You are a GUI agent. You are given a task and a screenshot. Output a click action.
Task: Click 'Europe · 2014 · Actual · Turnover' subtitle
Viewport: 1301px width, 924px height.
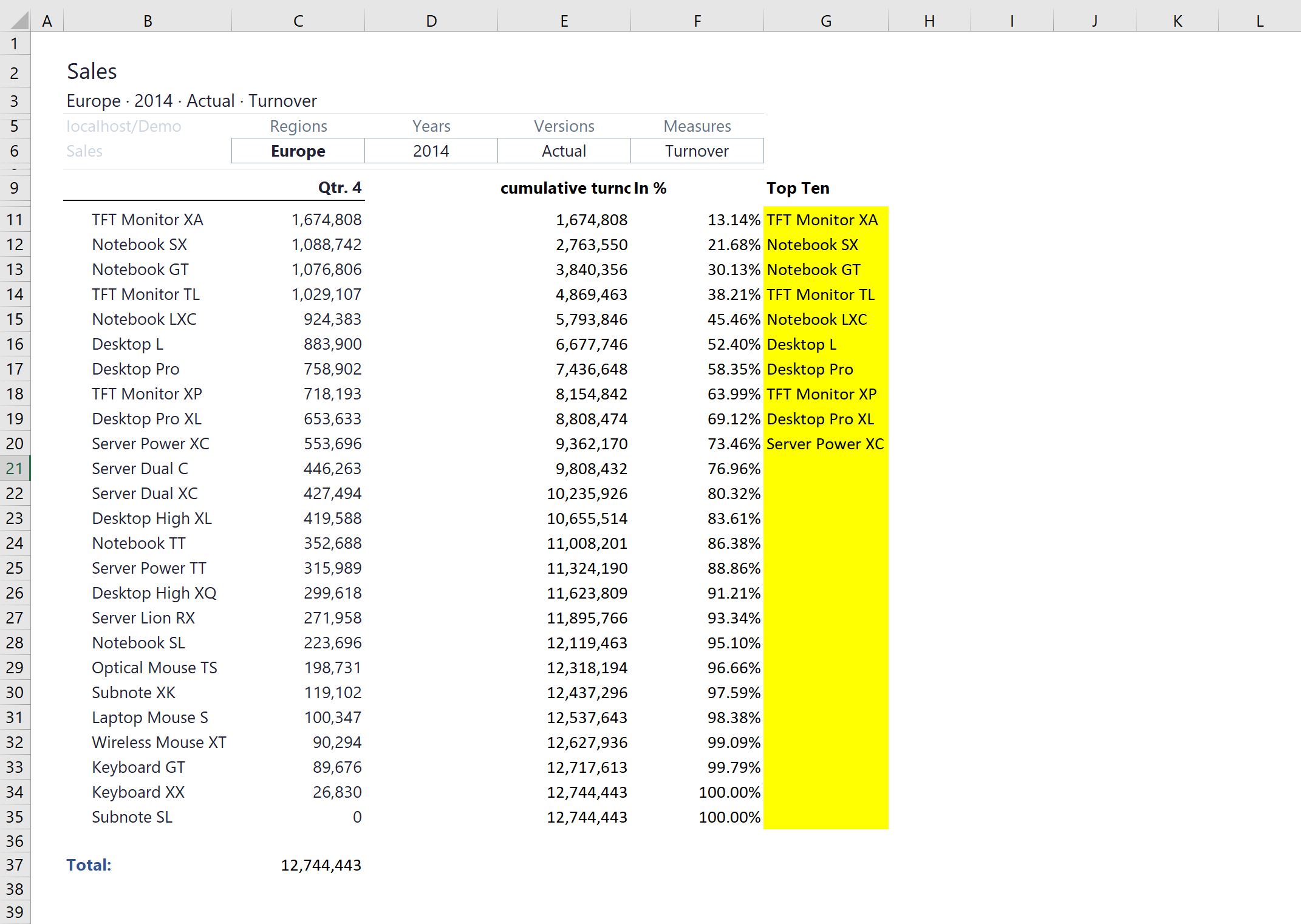pos(192,101)
